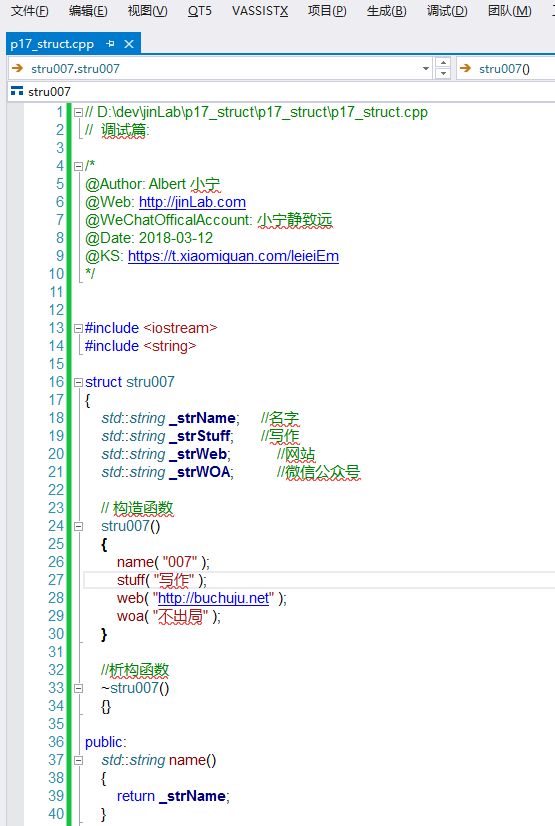Click on #include <string> text
The width and height of the screenshot is (555, 826).
141,346
